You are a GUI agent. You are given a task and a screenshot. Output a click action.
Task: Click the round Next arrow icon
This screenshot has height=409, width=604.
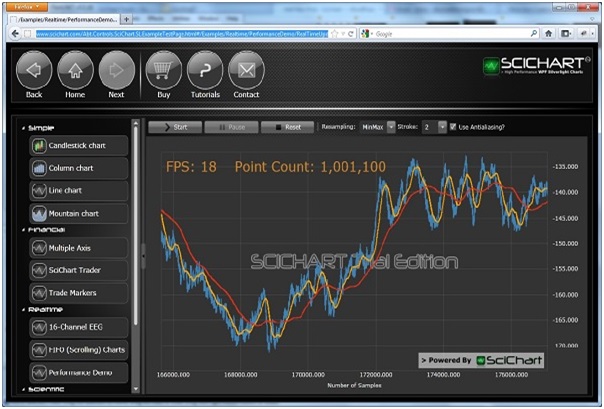116,70
